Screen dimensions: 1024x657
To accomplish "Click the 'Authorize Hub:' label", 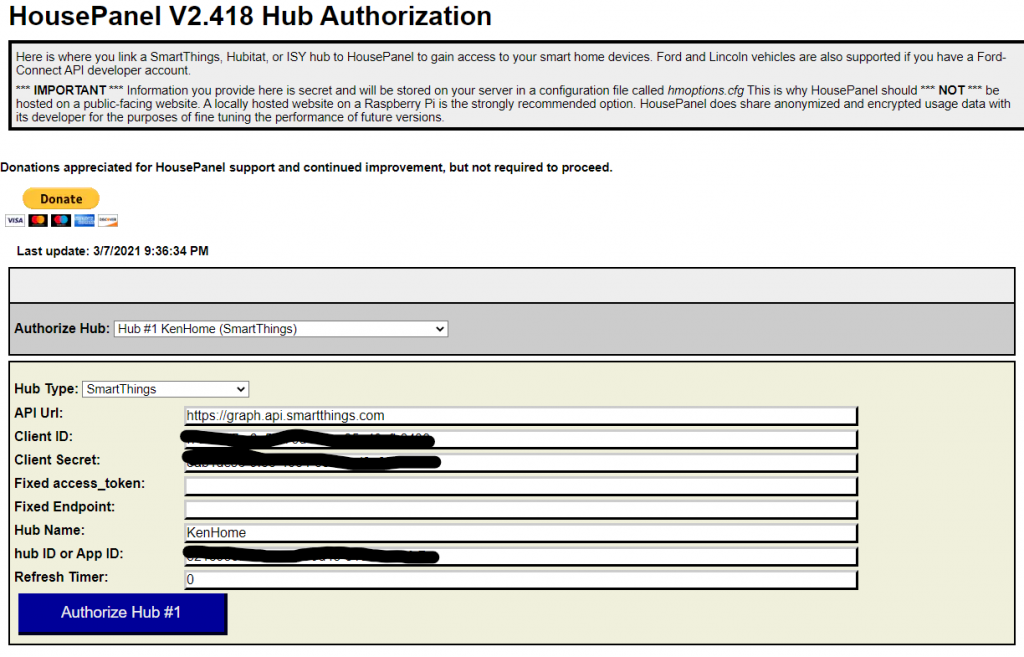I will click(61, 328).
